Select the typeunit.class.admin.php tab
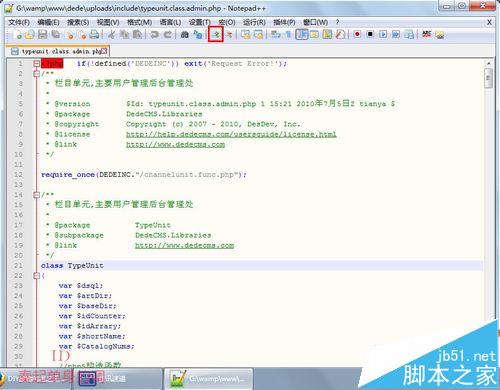Viewport: 500px width, 390px height. coord(59,51)
